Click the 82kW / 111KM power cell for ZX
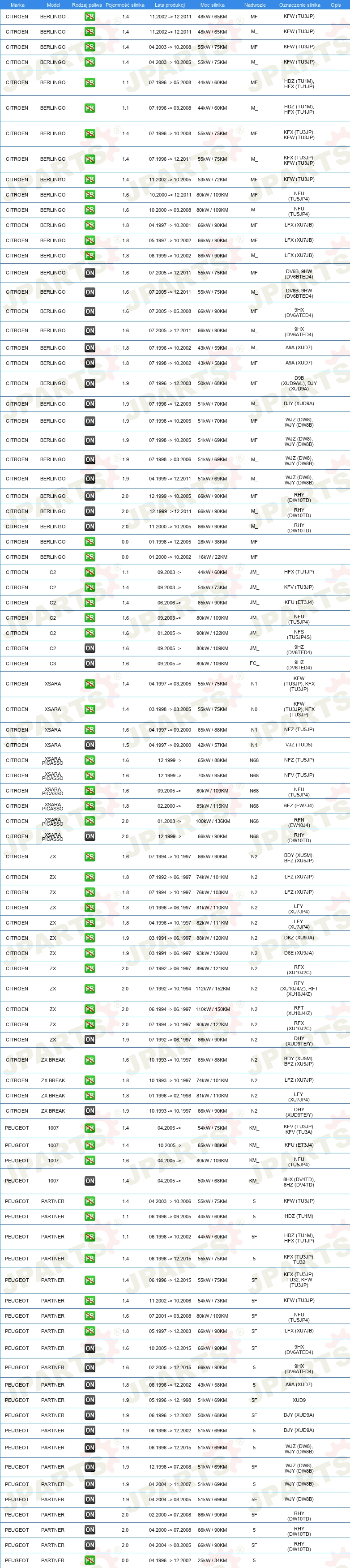This screenshot has width=350, height=1568. (x=213, y=923)
